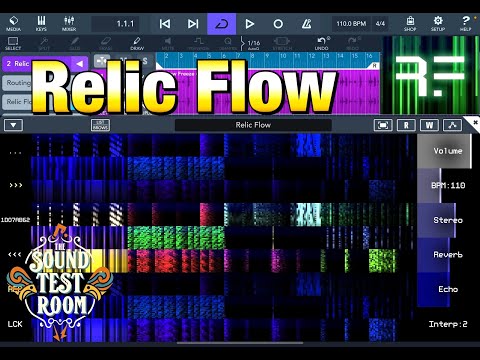
Task: Choose the Stretch tool
Action: click(x=282, y=44)
